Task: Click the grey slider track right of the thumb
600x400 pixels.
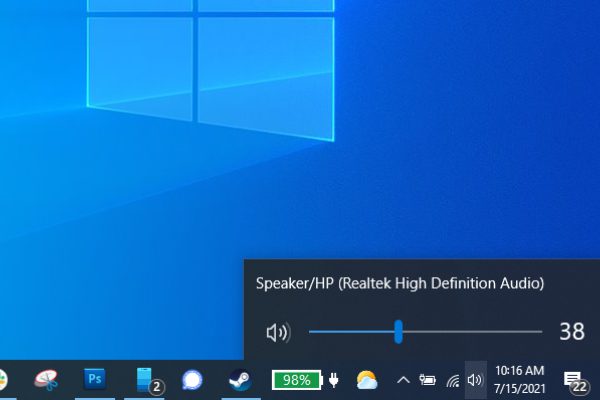Action: click(x=472, y=332)
